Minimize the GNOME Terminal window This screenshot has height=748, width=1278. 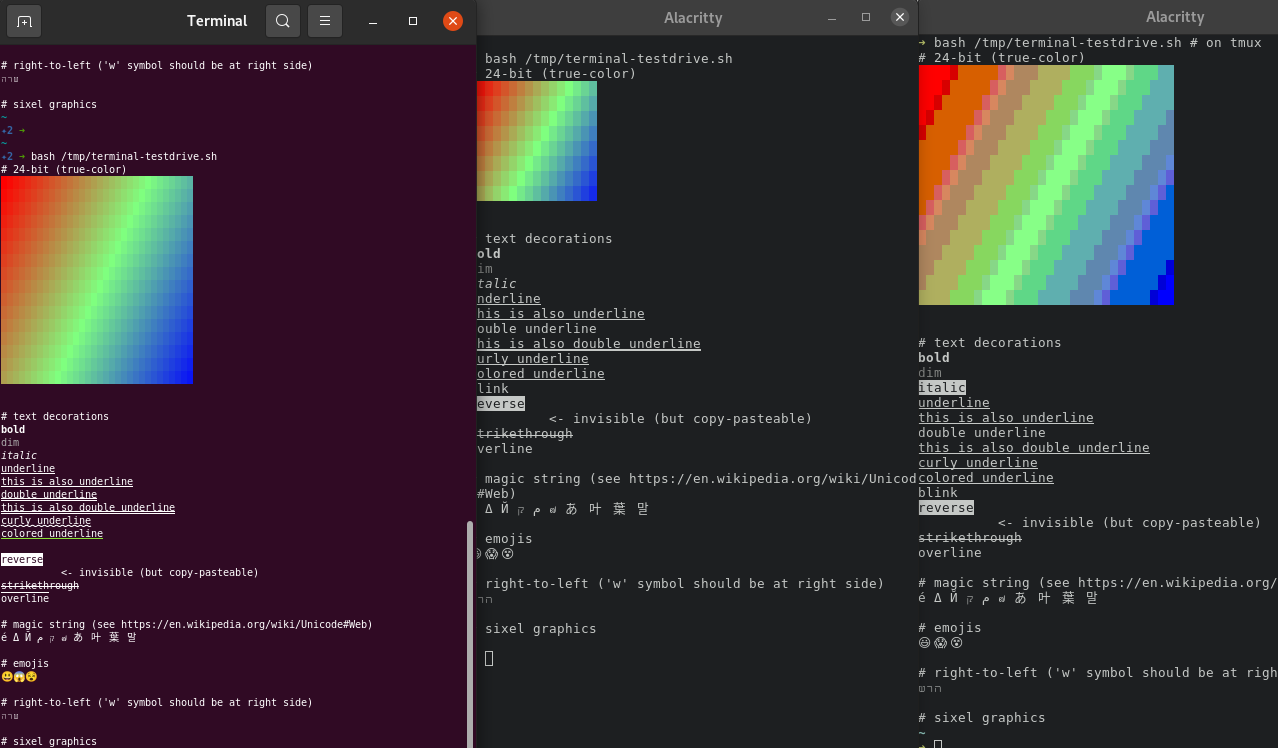[372, 20]
